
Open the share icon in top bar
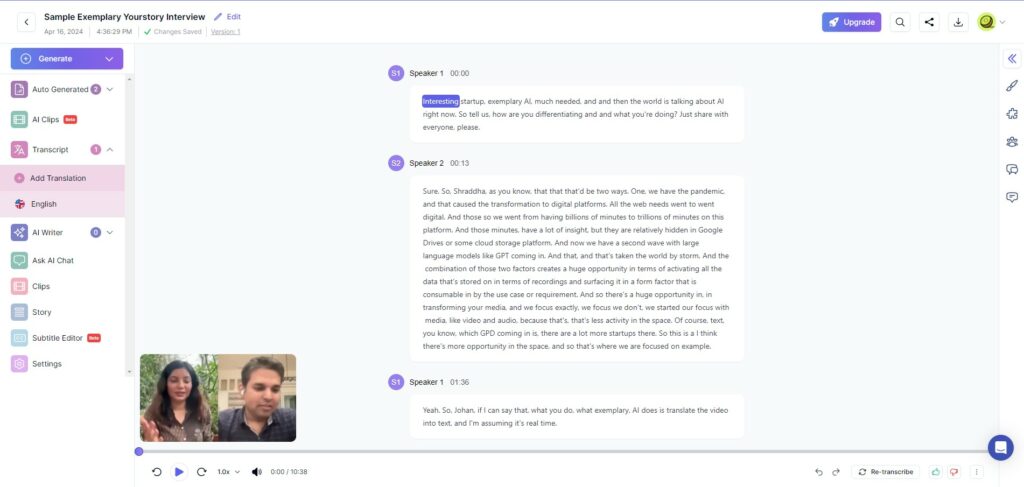pyautogui.click(x=929, y=22)
